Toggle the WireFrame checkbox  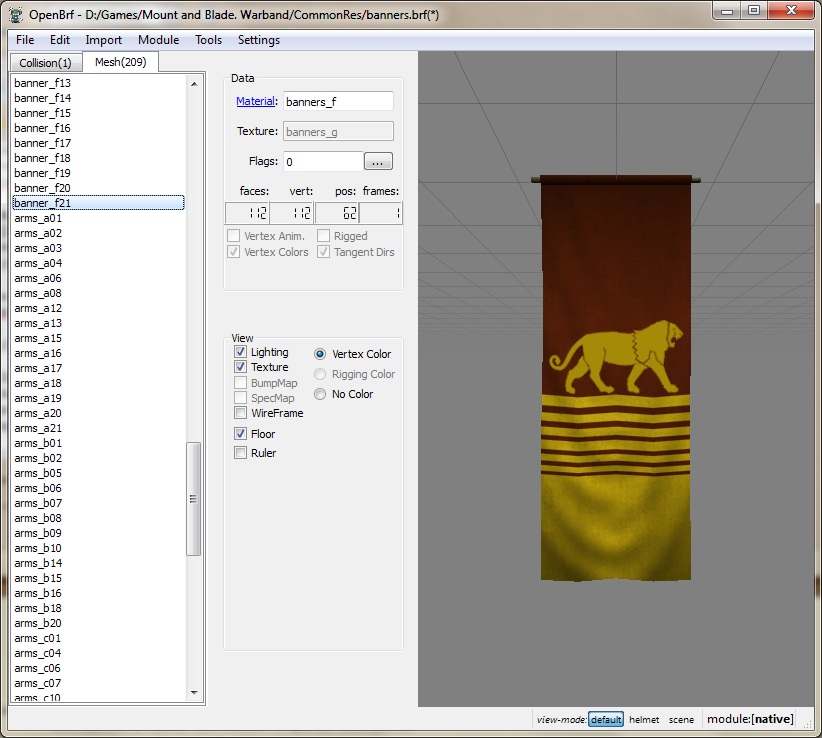pyautogui.click(x=240, y=413)
